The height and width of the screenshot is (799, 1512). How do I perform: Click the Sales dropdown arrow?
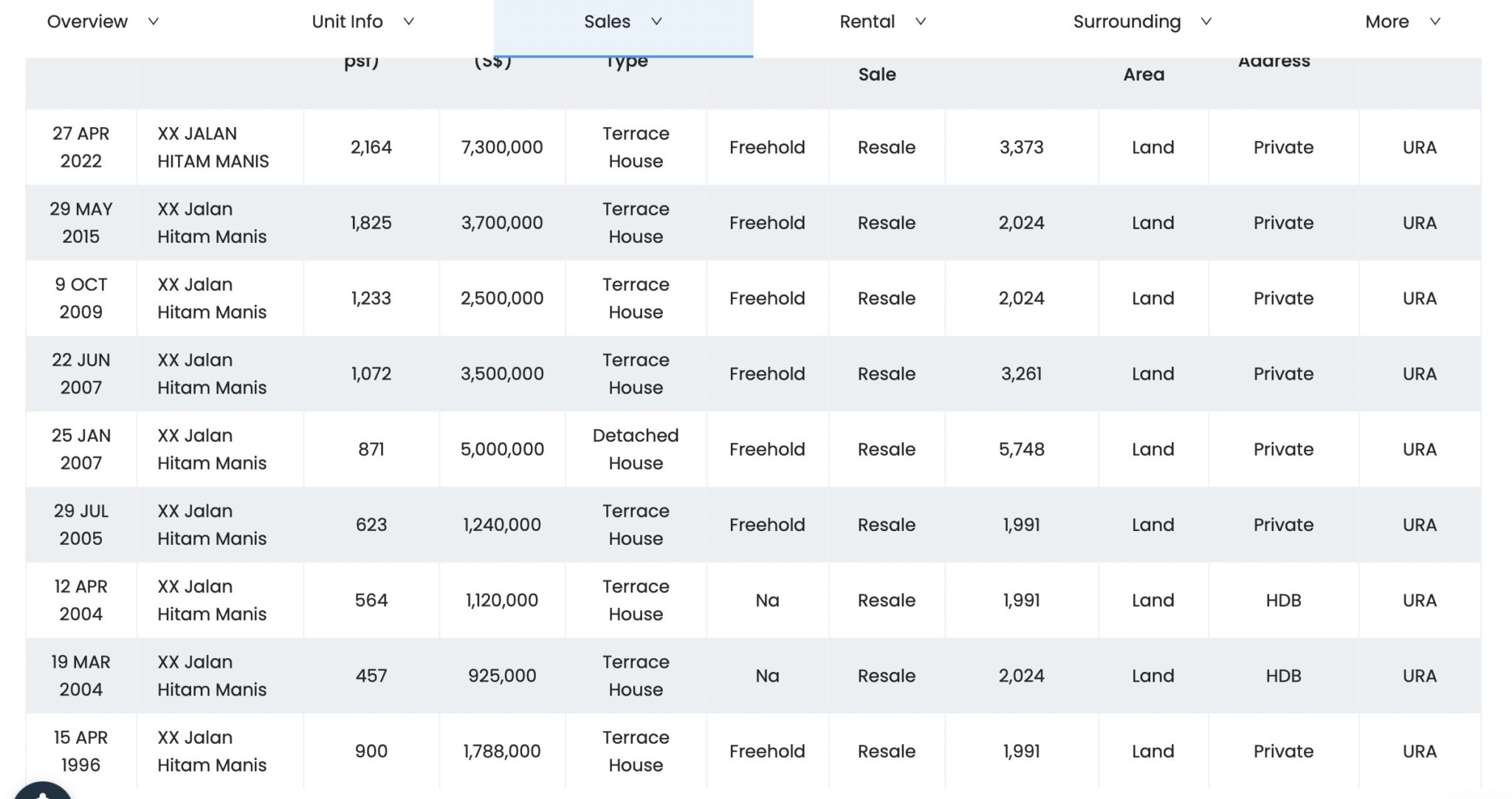656,21
